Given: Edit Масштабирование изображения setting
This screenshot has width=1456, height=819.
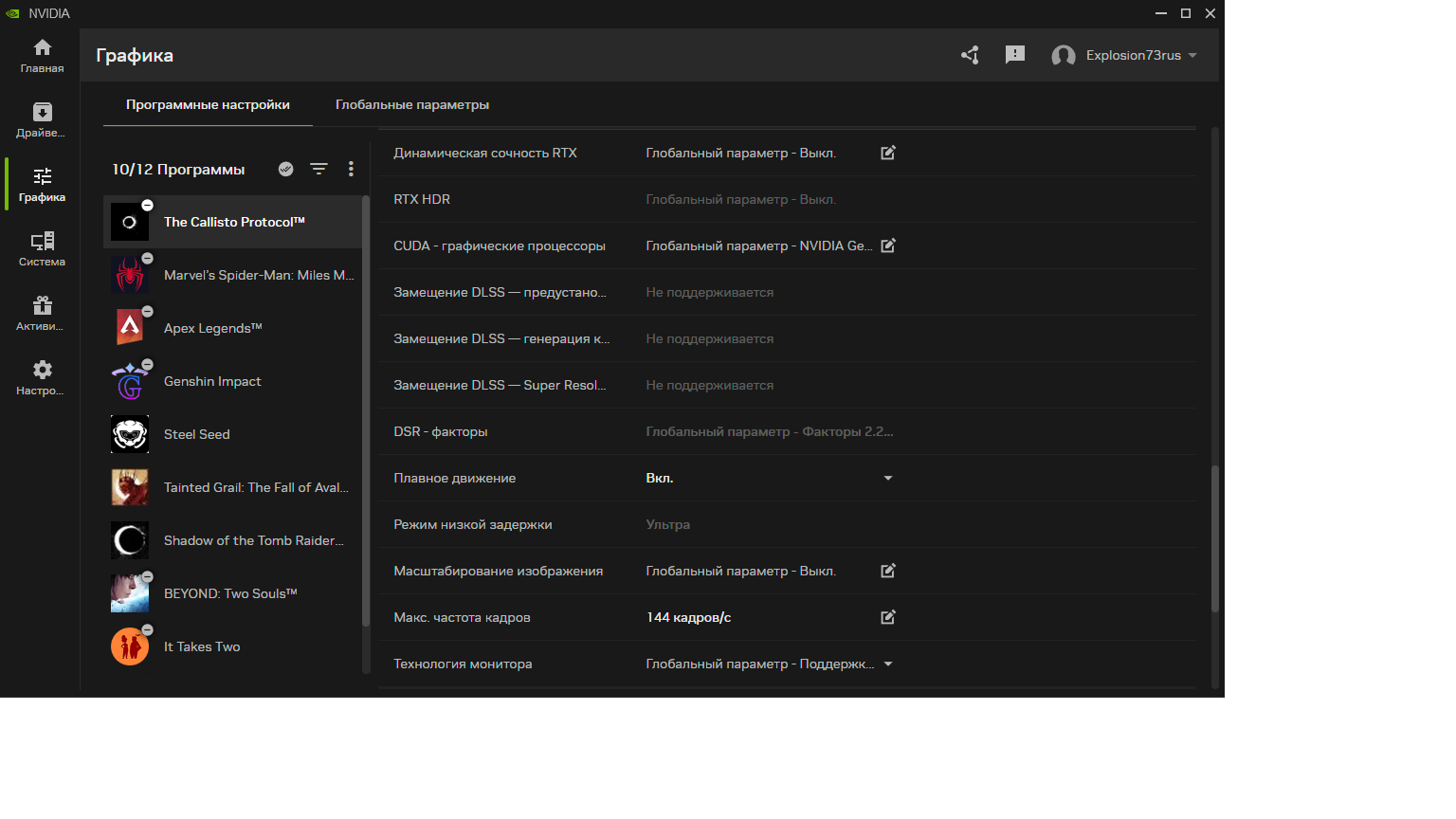Looking at the screenshot, I should [x=888, y=571].
